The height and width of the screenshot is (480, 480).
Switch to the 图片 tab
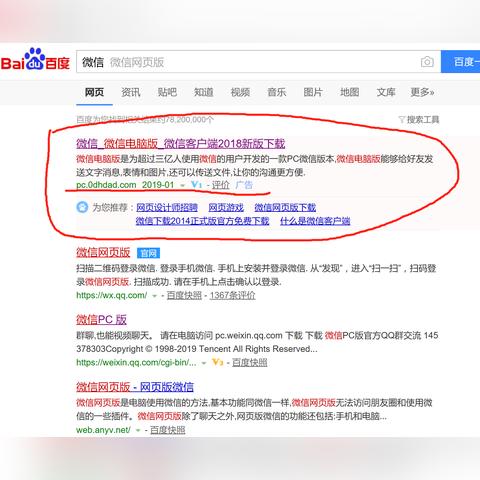click(313, 92)
